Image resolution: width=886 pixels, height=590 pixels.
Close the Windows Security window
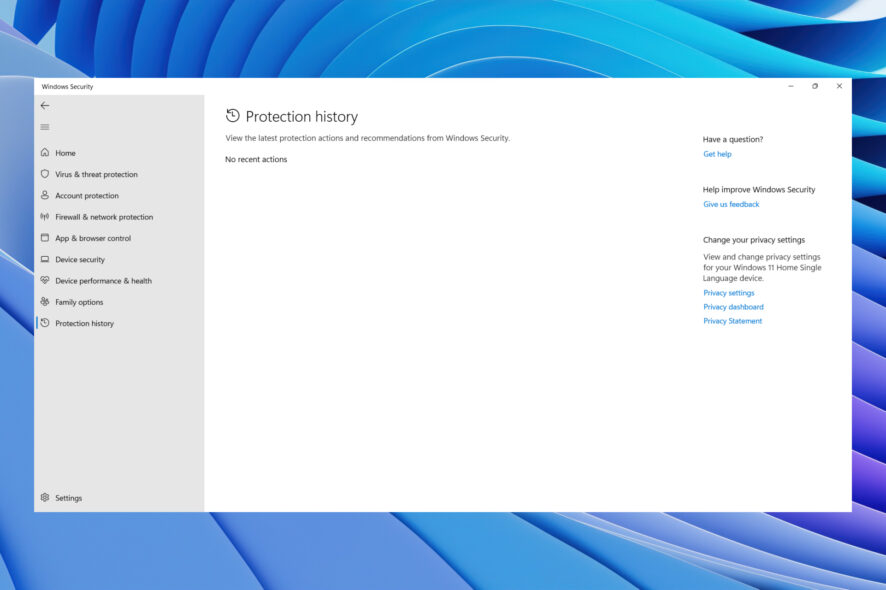click(x=839, y=86)
